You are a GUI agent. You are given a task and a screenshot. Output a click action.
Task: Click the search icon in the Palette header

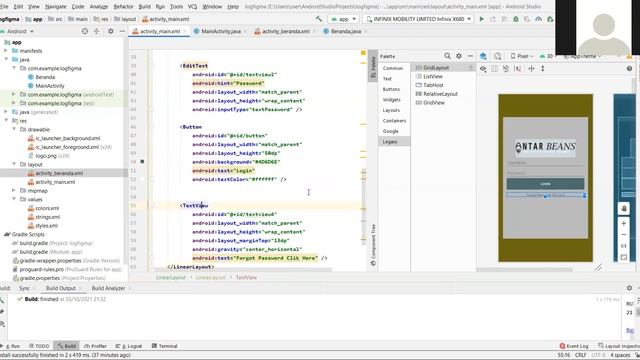coord(447,56)
